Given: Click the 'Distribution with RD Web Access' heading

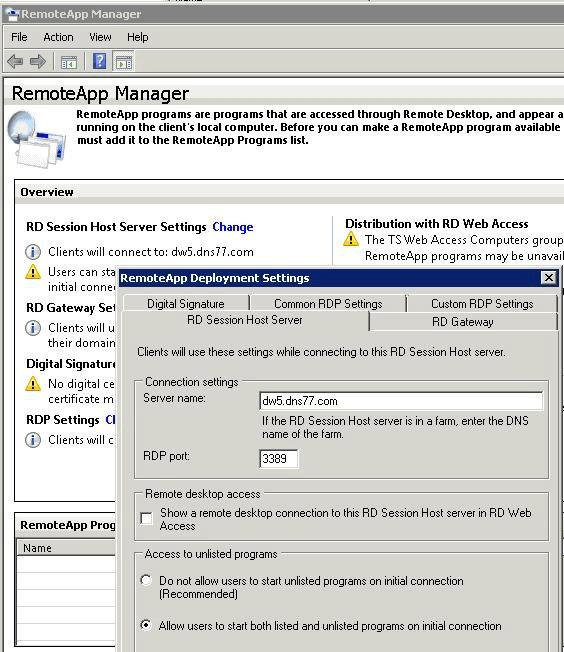Looking at the screenshot, I should [437, 224].
